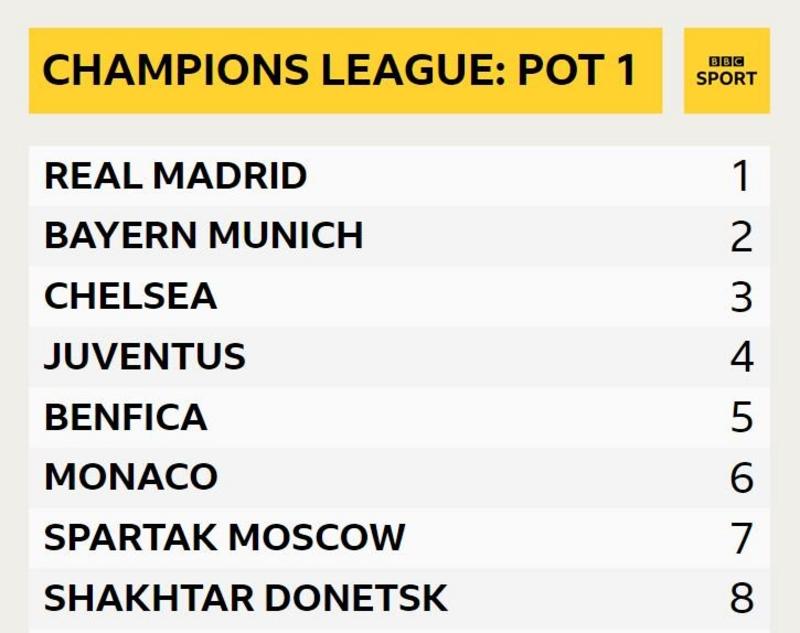Viewport: 800px width, 633px height.
Task: Select the Benfica team name
Action: (x=126, y=417)
